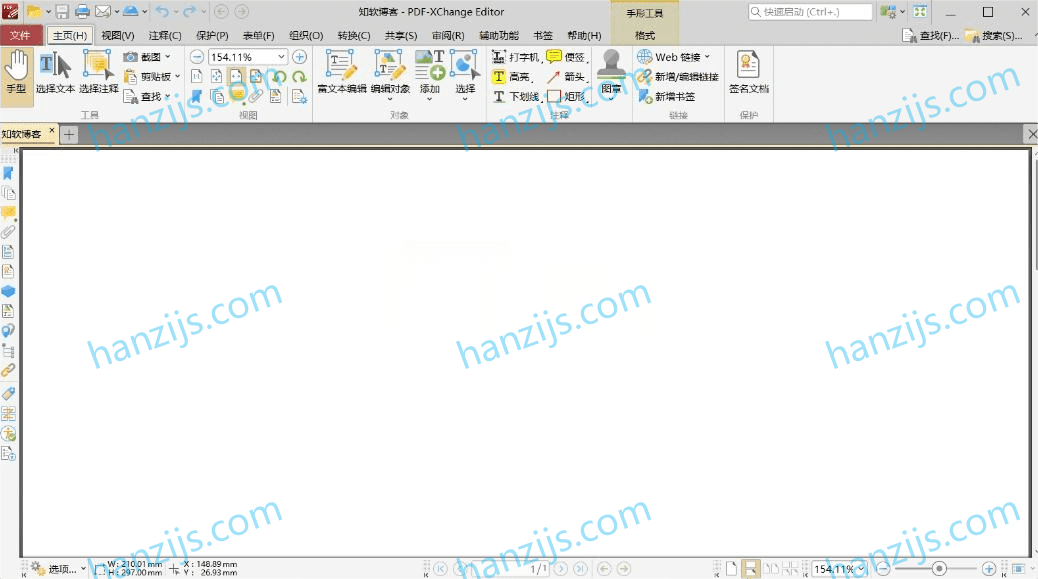
Task: Activate the 选择文本 select text tool
Action: [x=55, y=71]
